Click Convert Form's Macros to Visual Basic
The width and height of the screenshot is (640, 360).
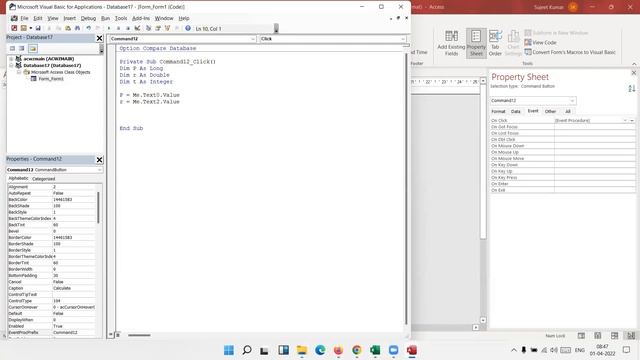[570, 52]
